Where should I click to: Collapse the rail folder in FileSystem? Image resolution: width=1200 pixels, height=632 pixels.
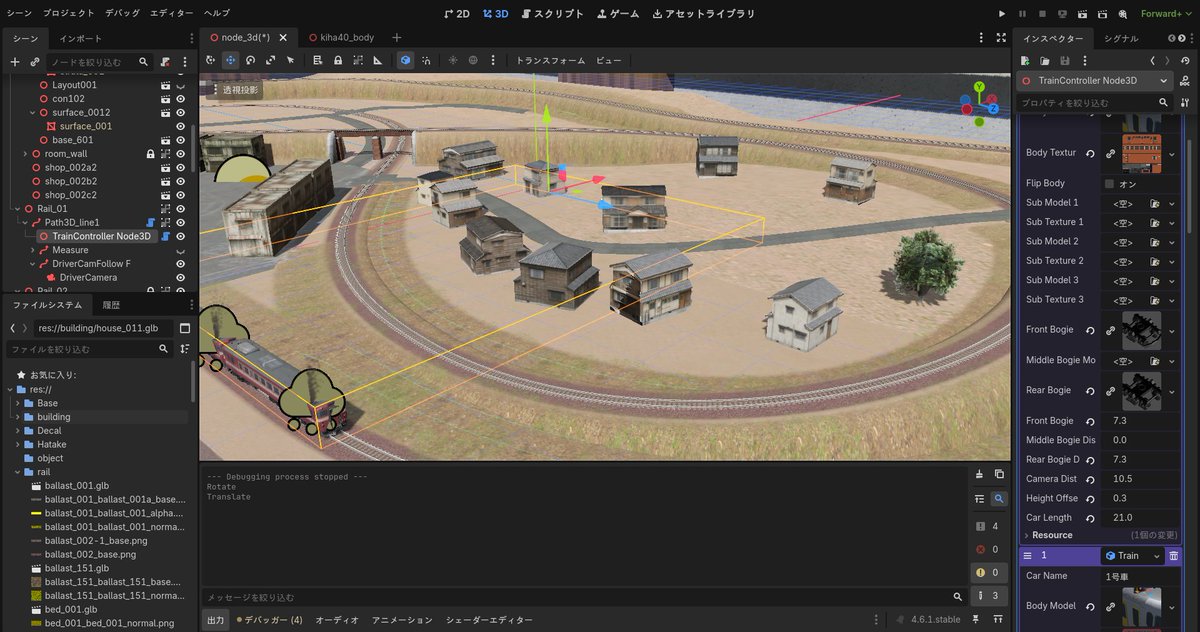coord(17,472)
